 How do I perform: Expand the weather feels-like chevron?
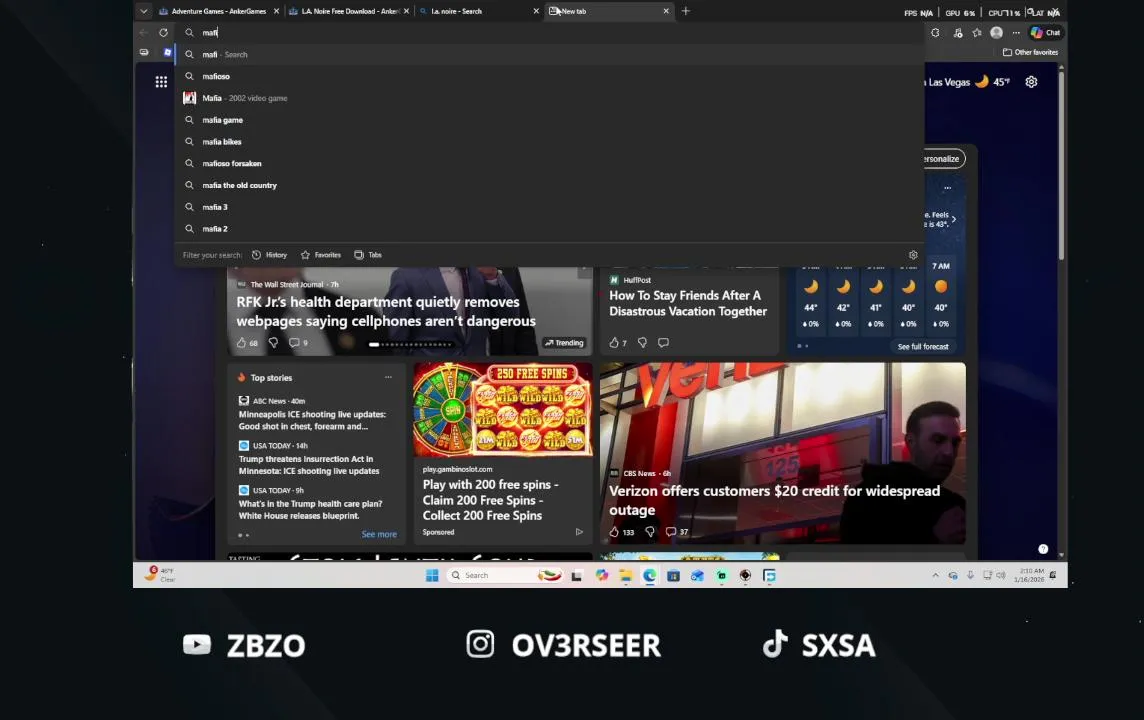pos(954,220)
